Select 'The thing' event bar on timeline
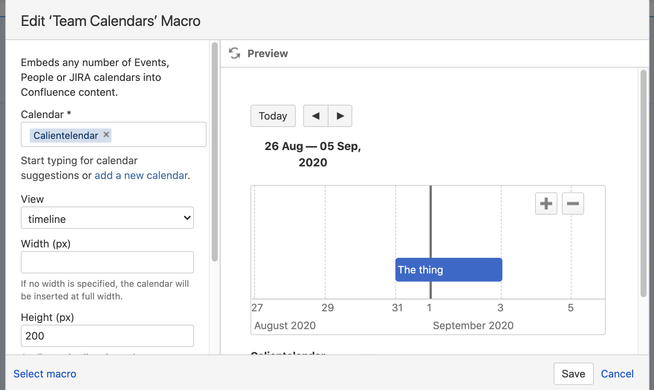The width and height of the screenshot is (654, 390). coord(449,270)
